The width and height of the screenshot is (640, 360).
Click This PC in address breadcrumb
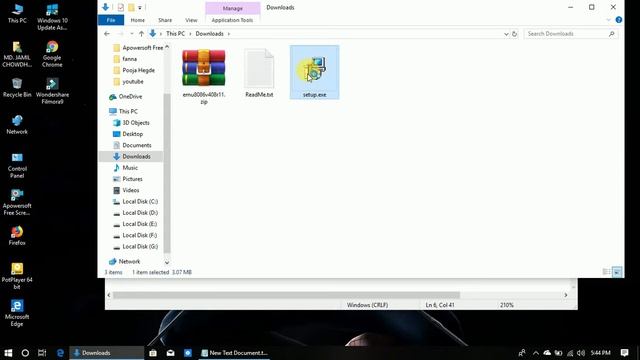(176, 34)
